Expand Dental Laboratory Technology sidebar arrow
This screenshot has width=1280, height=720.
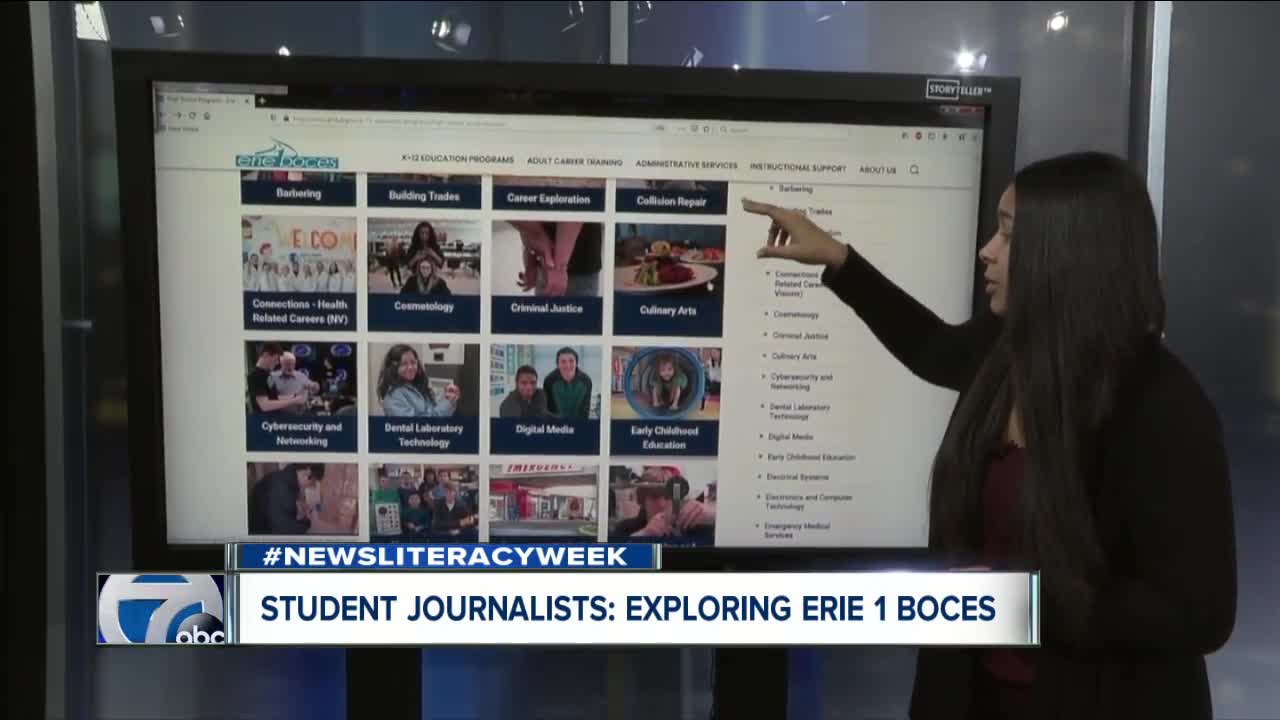pos(762,407)
